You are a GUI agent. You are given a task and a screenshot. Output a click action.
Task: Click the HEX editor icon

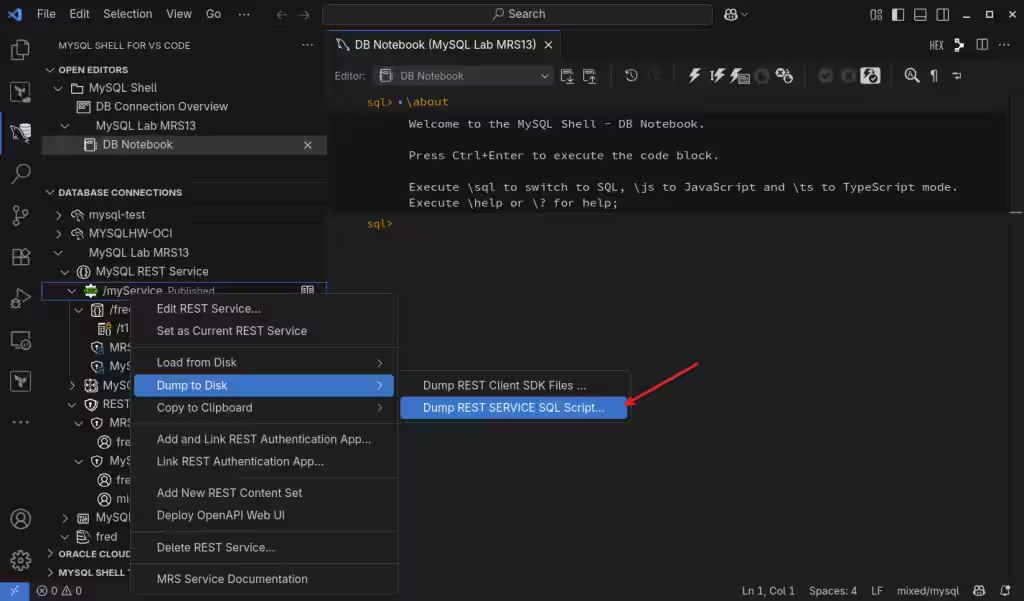point(936,45)
